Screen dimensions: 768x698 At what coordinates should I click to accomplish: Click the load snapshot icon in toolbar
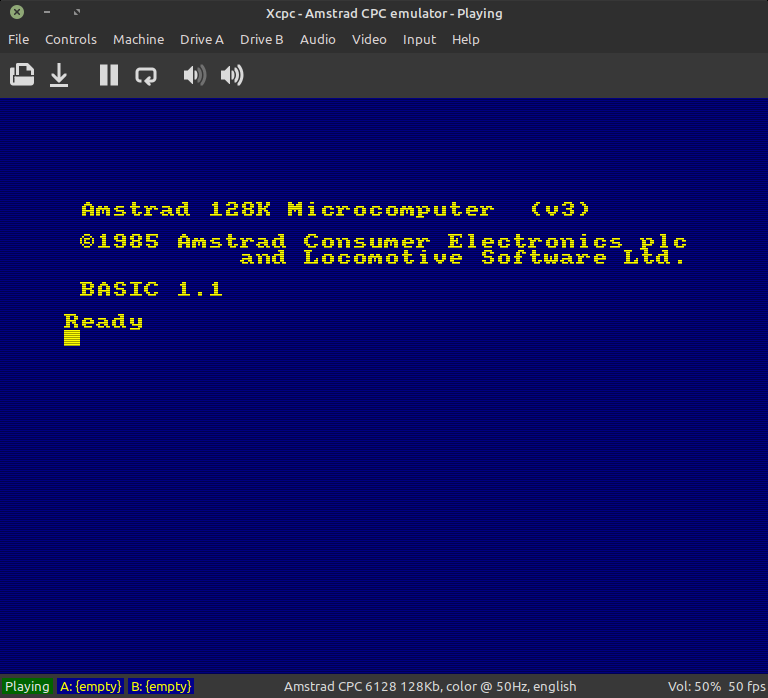22,75
